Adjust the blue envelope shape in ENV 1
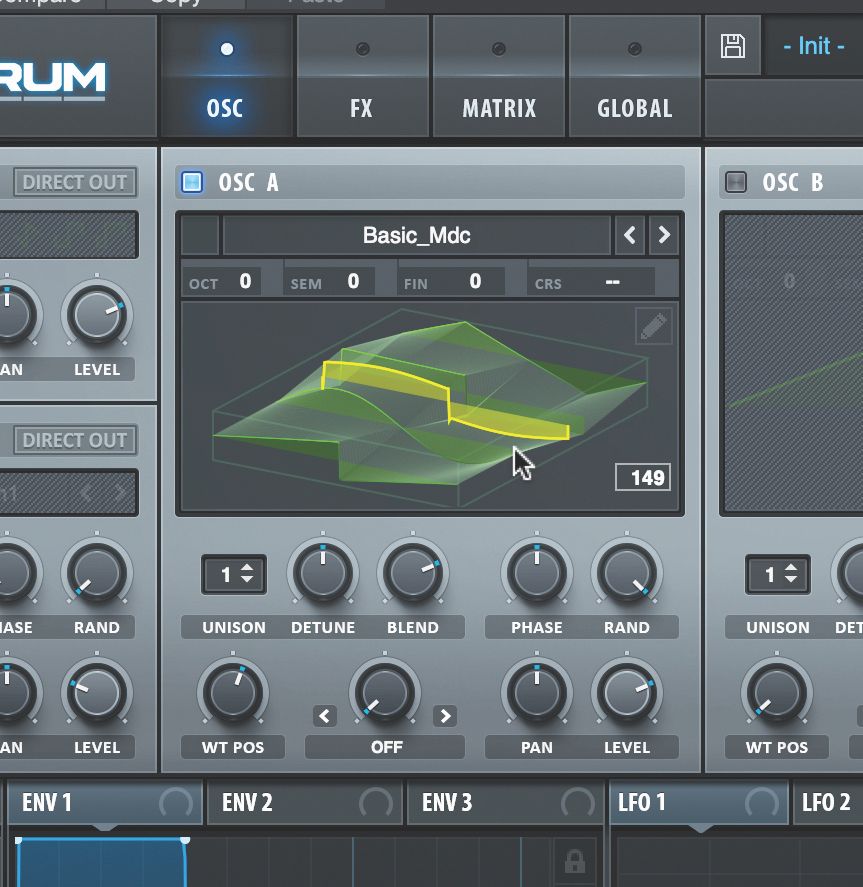Image resolution: width=863 pixels, height=887 pixels. [x=100, y=865]
